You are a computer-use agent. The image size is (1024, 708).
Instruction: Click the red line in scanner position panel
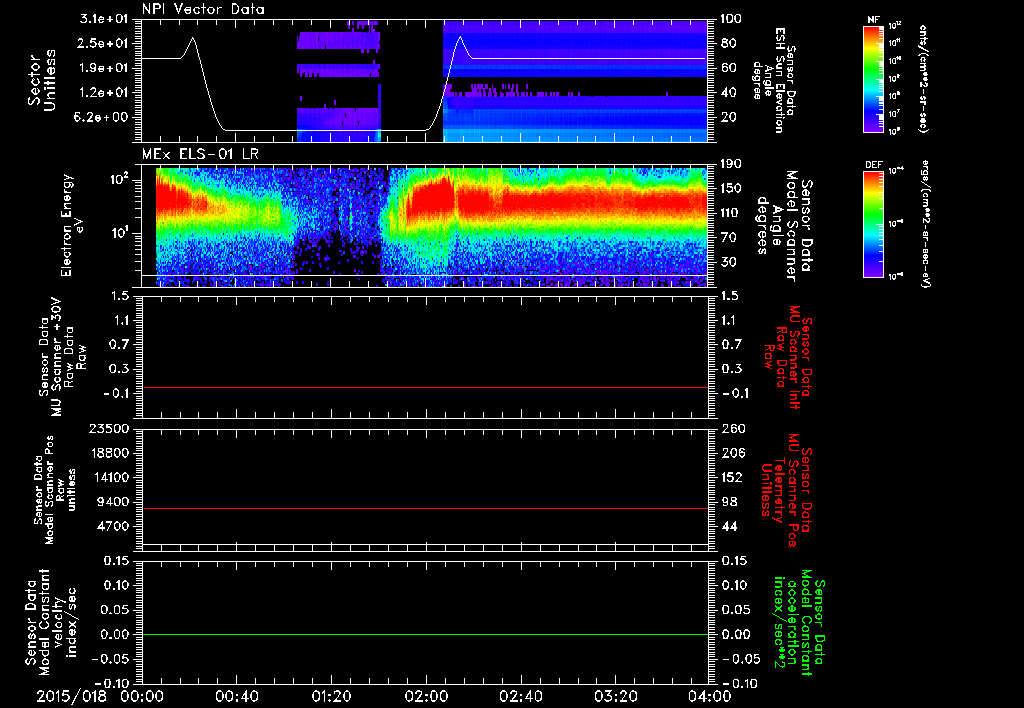point(424,508)
